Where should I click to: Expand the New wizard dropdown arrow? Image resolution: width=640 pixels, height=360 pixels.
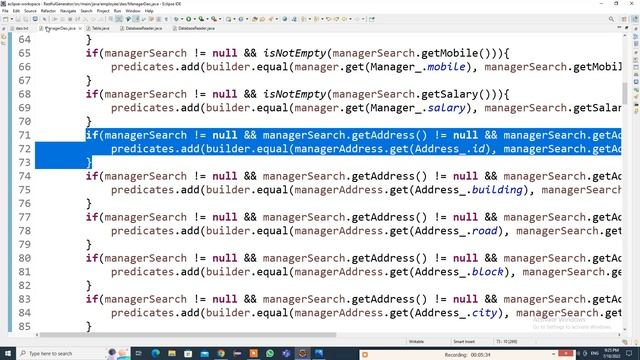11,19
